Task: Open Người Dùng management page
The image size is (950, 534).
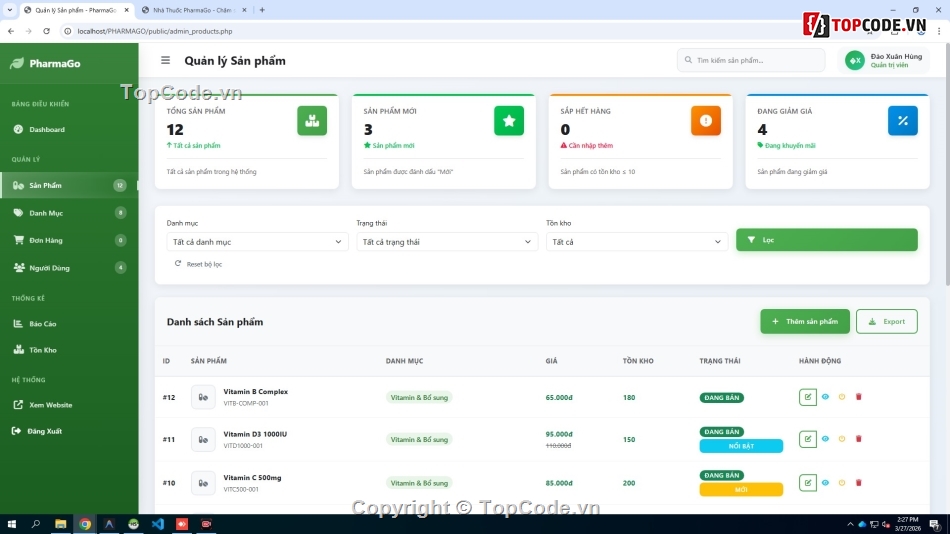Action: (x=69, y=267)
